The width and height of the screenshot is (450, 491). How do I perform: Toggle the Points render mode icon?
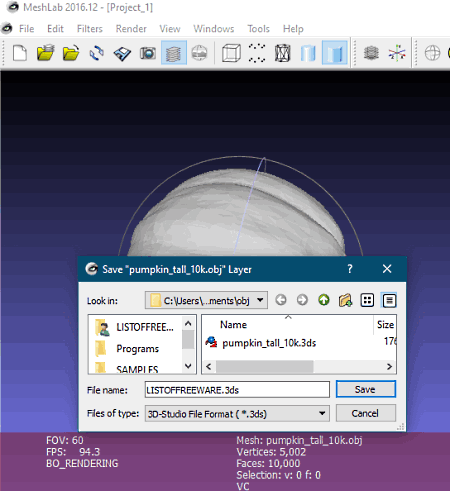[x=257, y=53]
